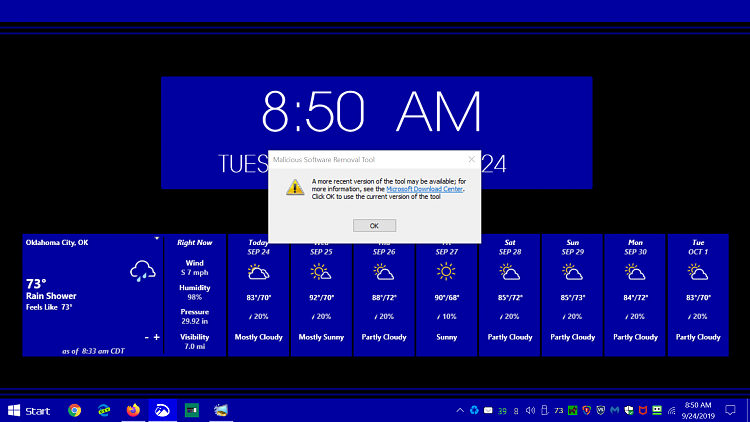750x422 pixels.
Task: Open the Action Center notification icon
Action: [x=730, y=411]
